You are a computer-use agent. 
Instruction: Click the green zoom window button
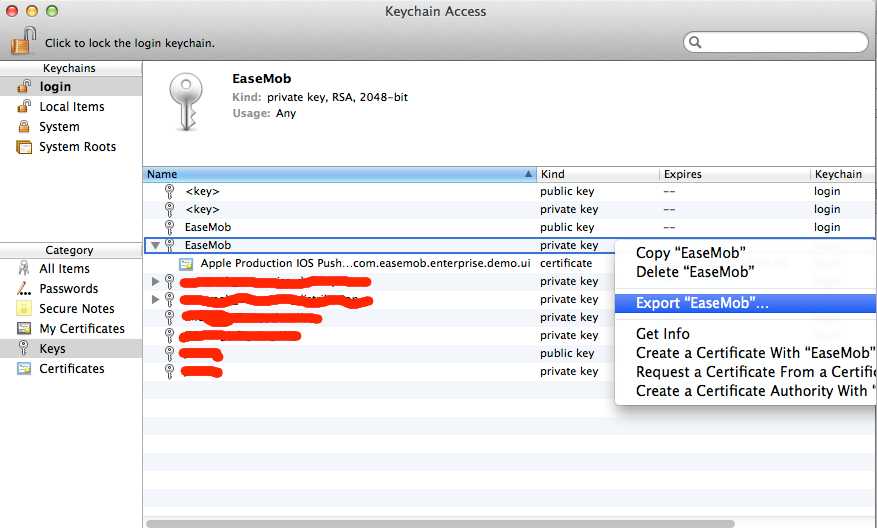pyautogui.click(x=52, y=11)
